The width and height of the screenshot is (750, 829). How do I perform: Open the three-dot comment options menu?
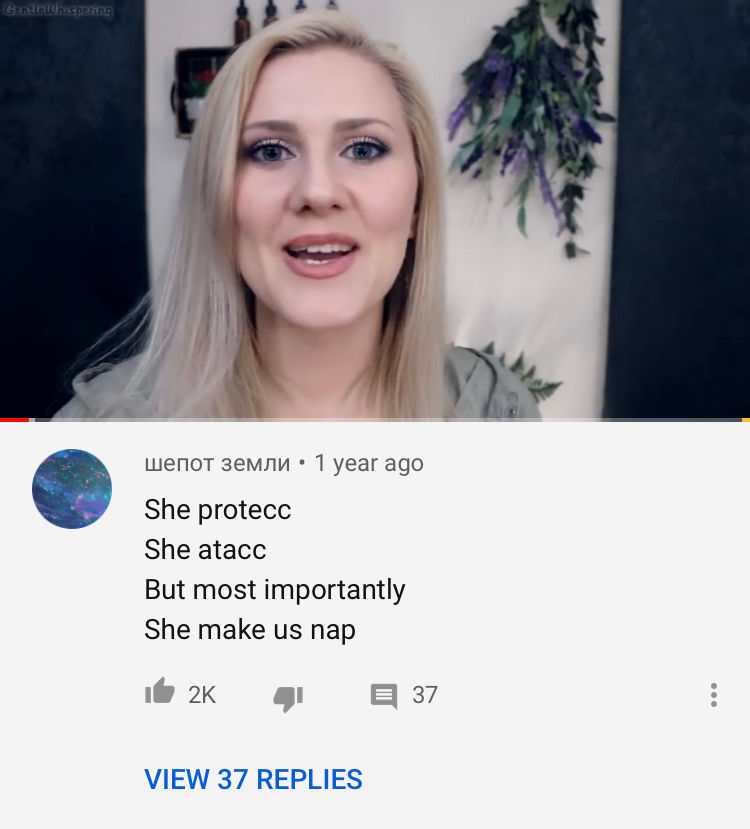[714, 695]
